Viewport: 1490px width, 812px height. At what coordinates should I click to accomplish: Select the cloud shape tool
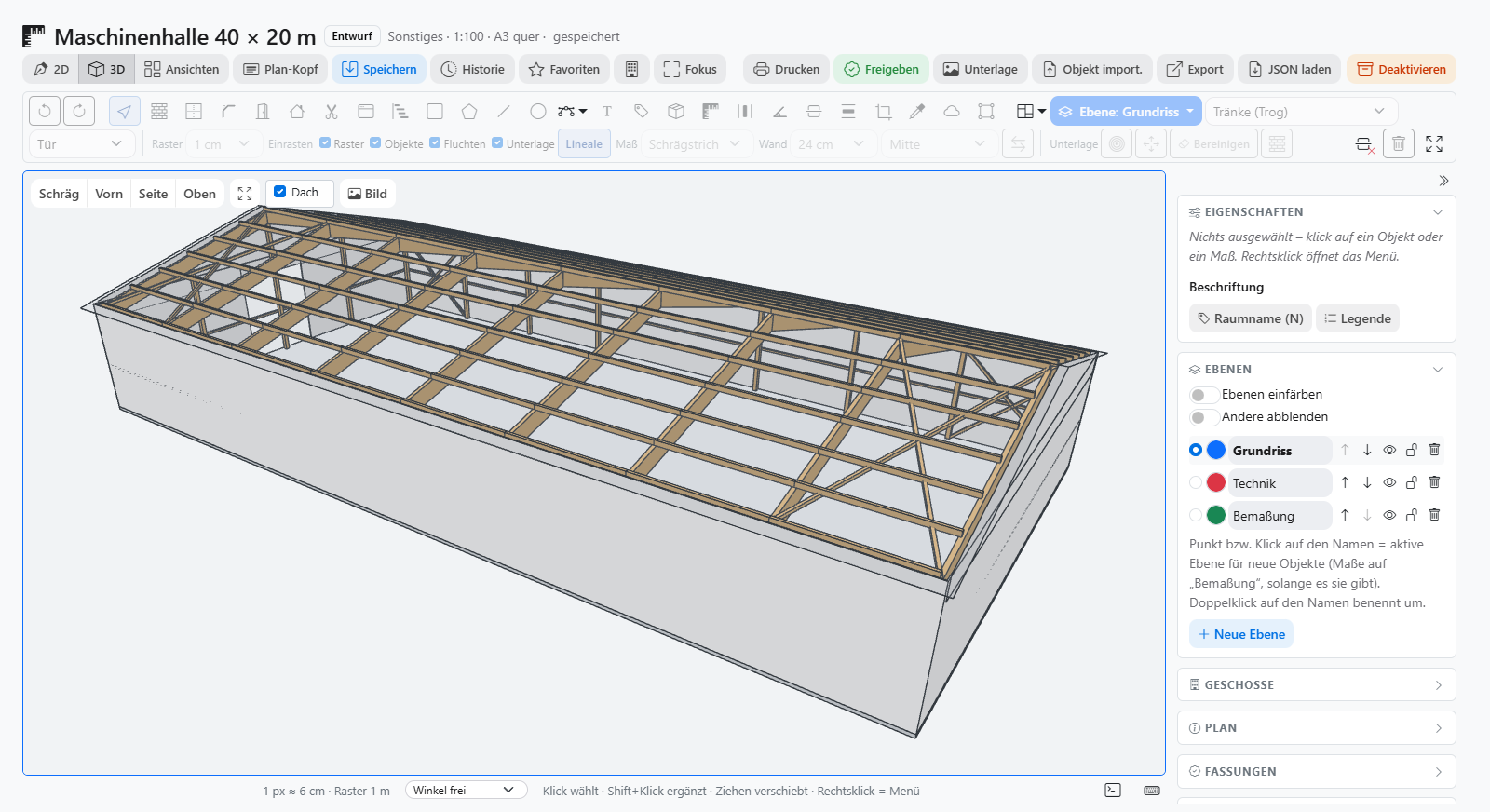[x=952, y=111]
